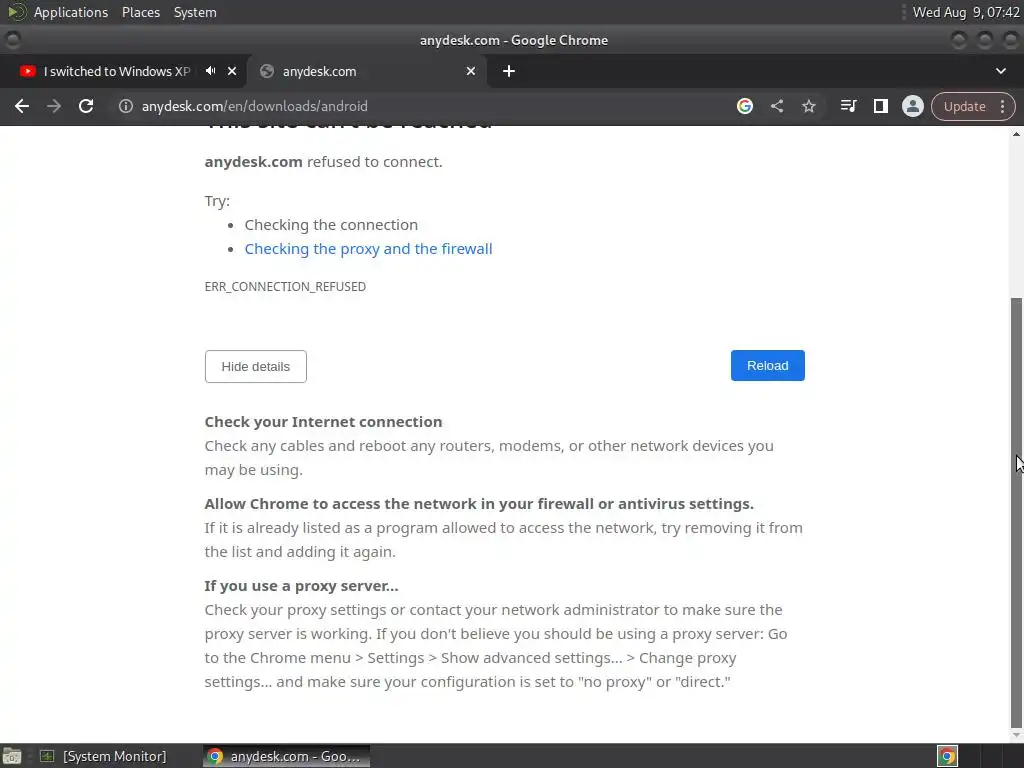
Task: Toggle the side panel icon
Action: click(x=880, y=106)
